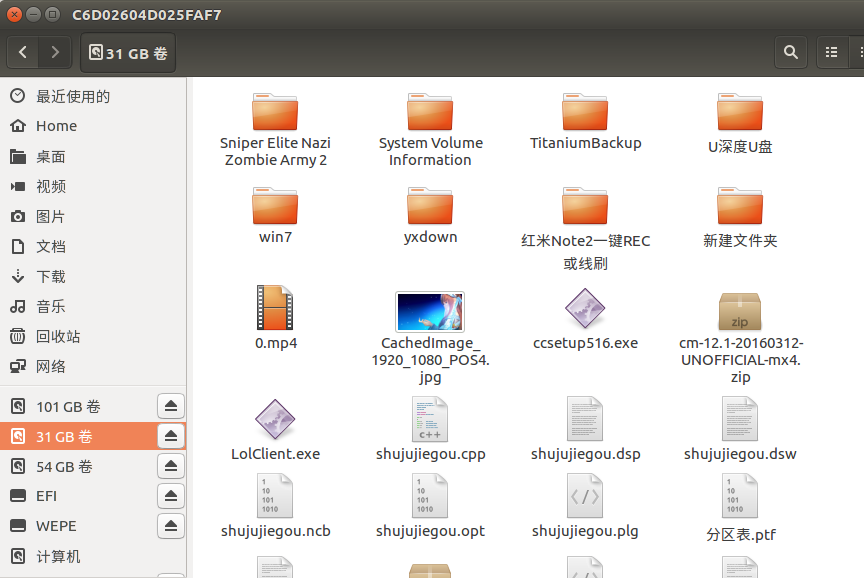Eject the WEPE volume
Screen dimensions: 864x578
coord(171,526)
